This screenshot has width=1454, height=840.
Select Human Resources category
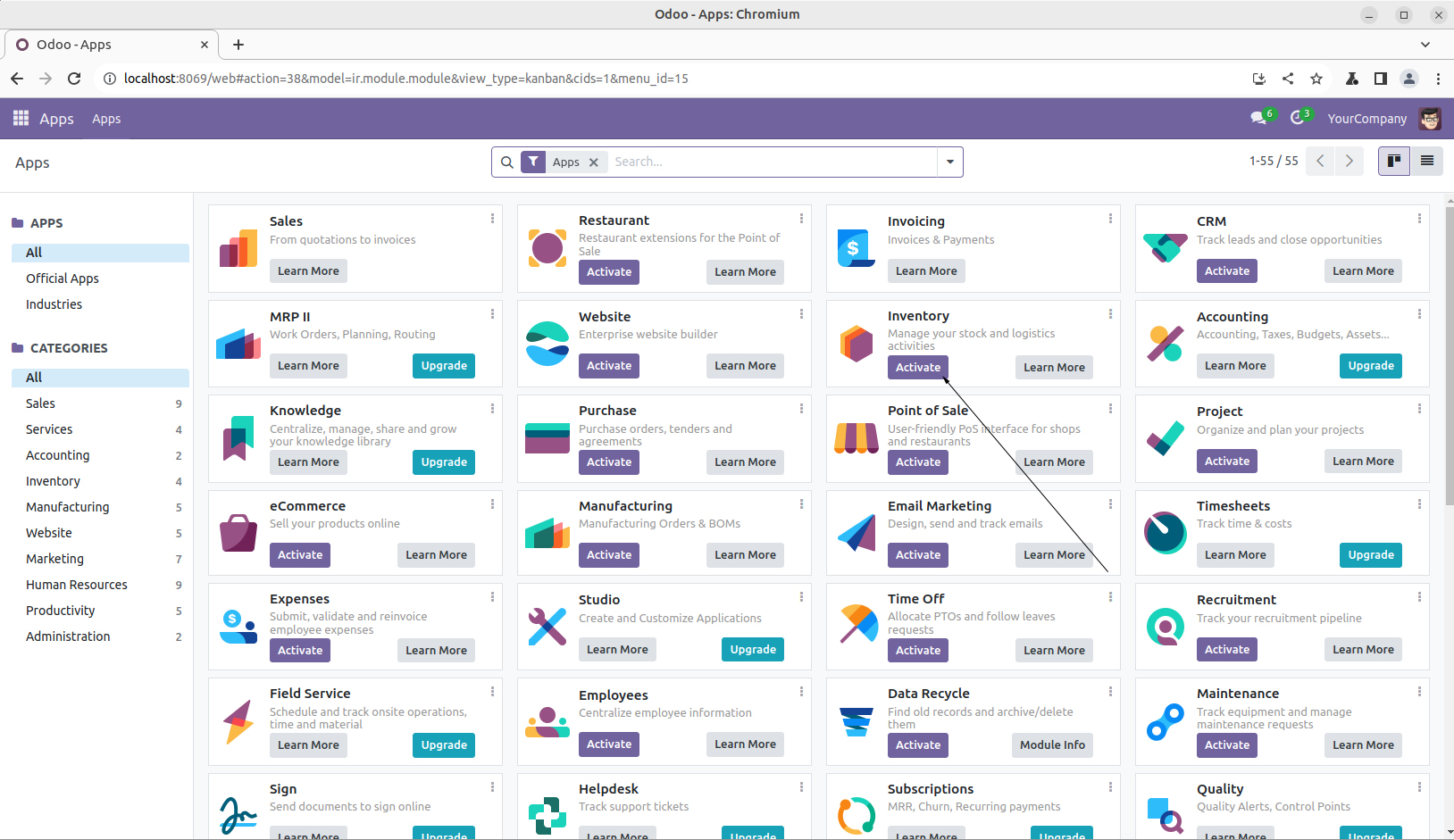77,585
